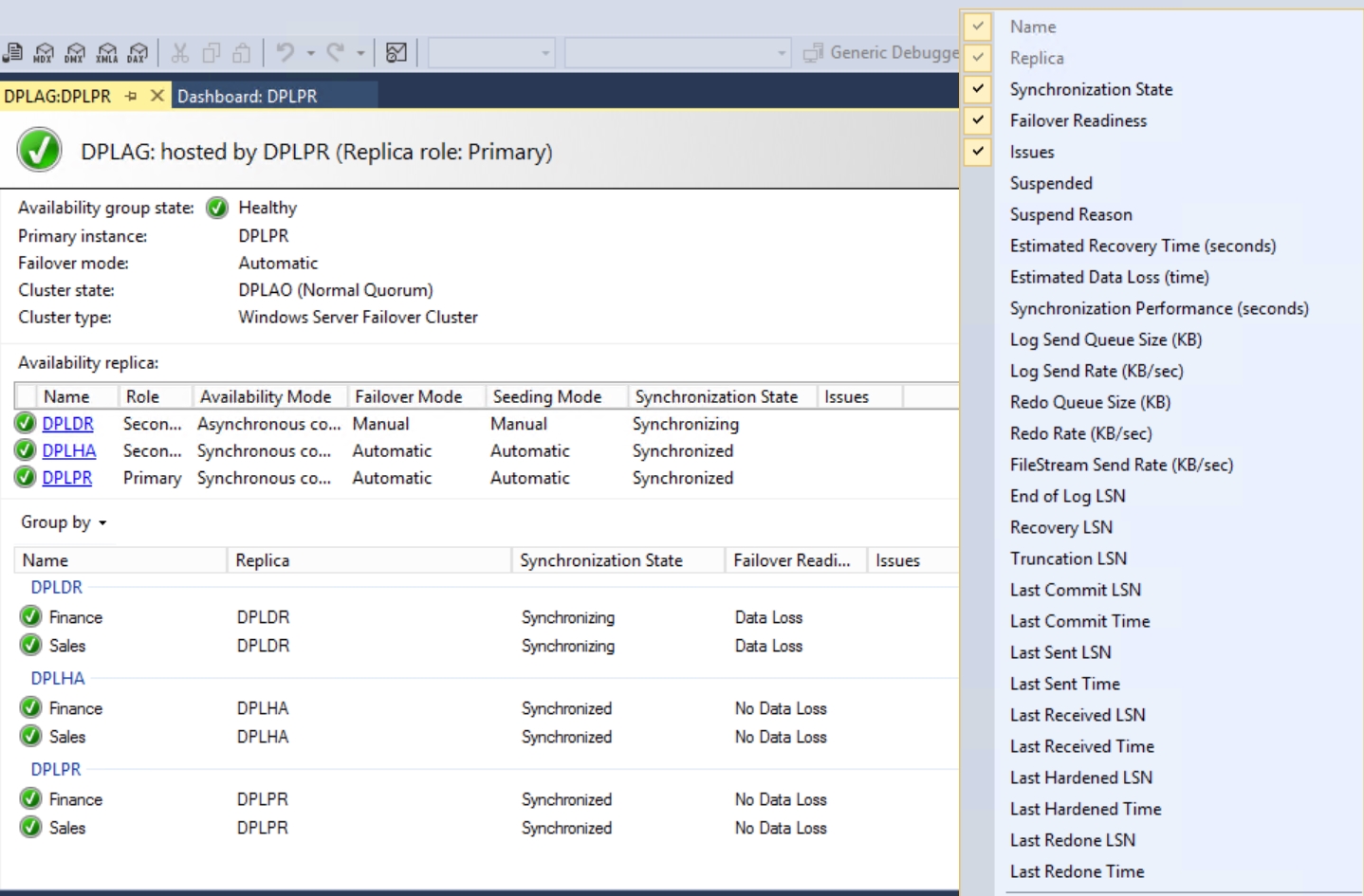
Task: Collapse the DPLPR database group header
Action: (x=55, y=769)
